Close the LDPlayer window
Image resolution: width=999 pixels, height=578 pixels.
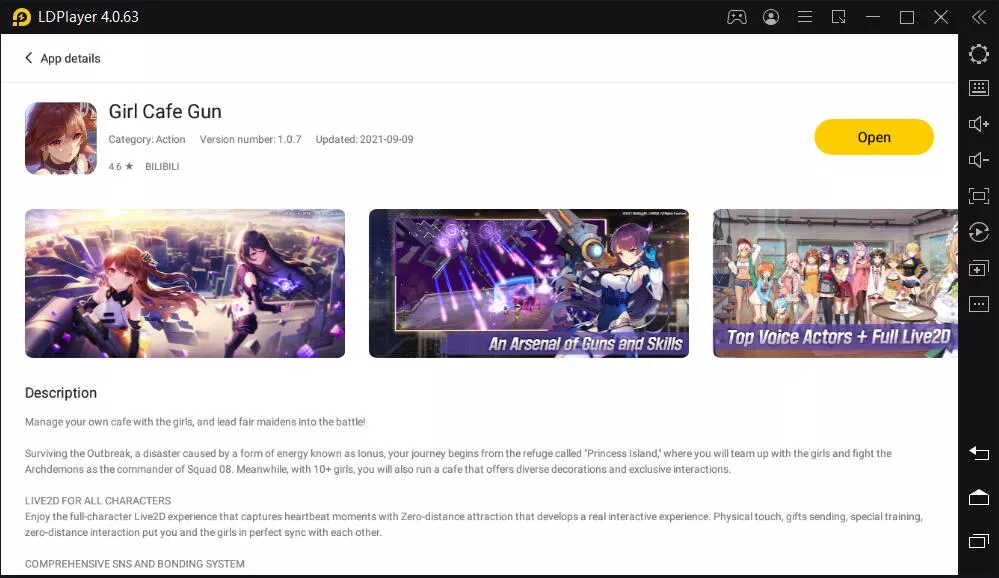pyautogui.click(x=941, y=17)
